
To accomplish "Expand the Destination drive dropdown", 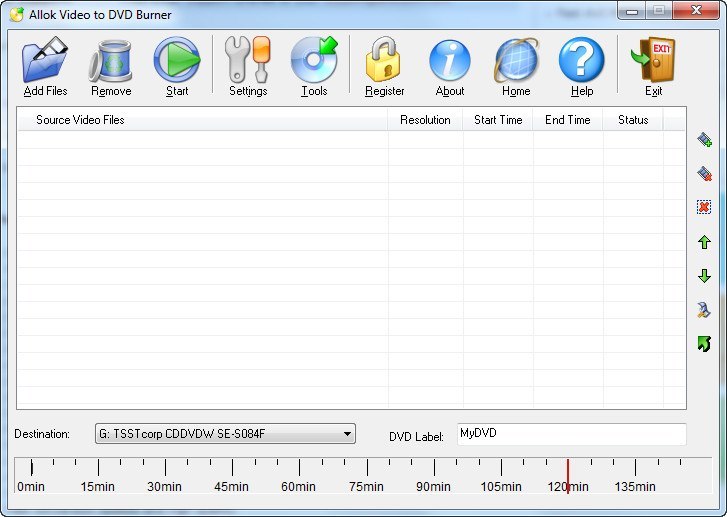I will click(x=347, y=434).
